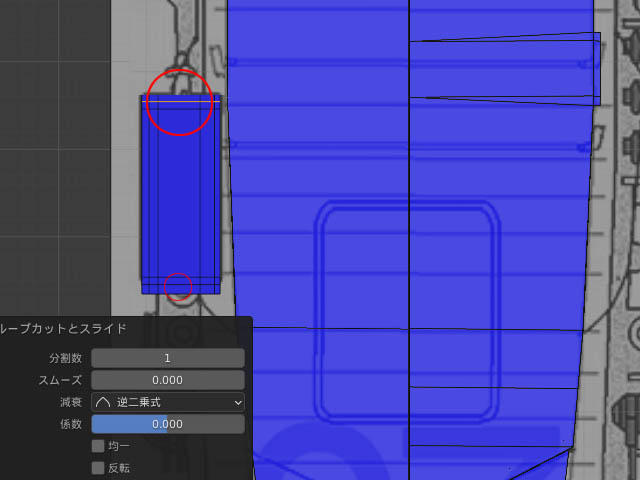
Task: Enable the 反転 checkbox
Action: (98, 468)
